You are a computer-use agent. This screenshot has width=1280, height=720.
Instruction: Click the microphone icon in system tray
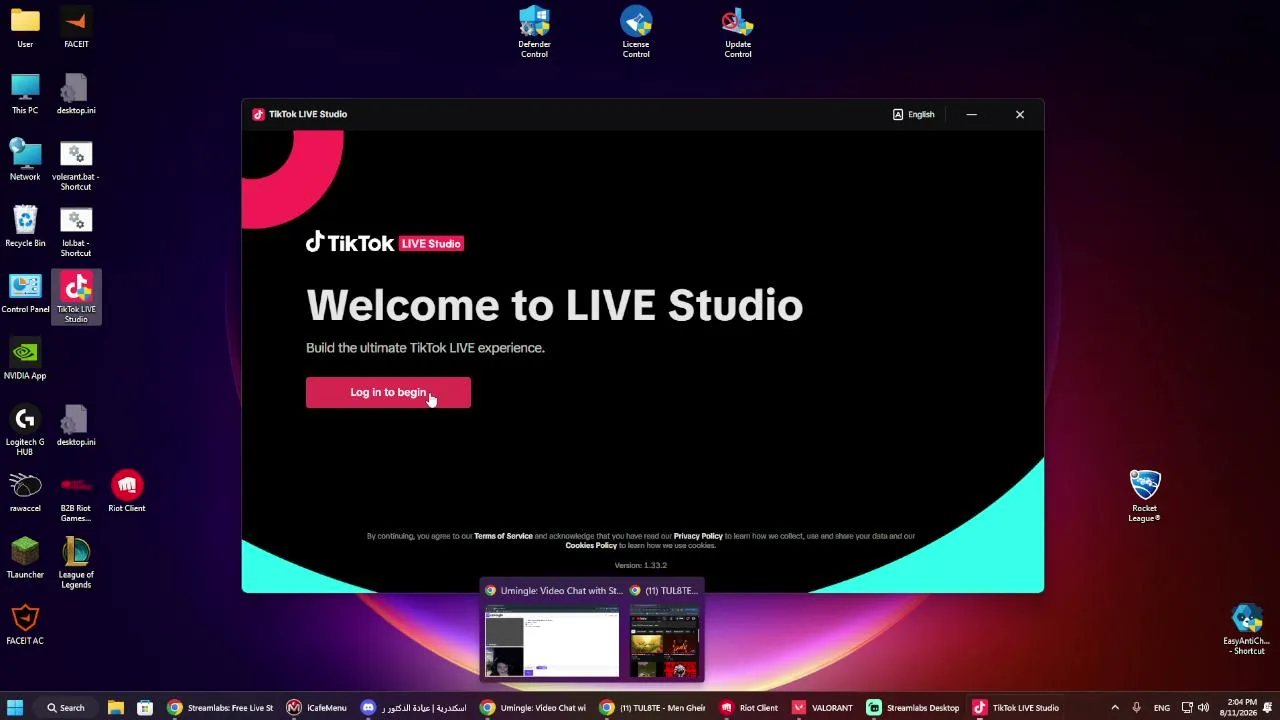(1137, 708)
